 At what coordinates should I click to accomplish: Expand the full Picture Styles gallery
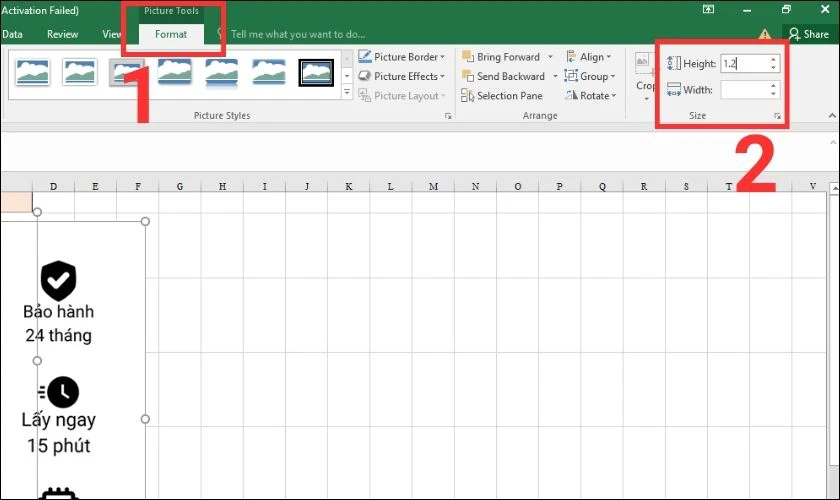(347, 93)
